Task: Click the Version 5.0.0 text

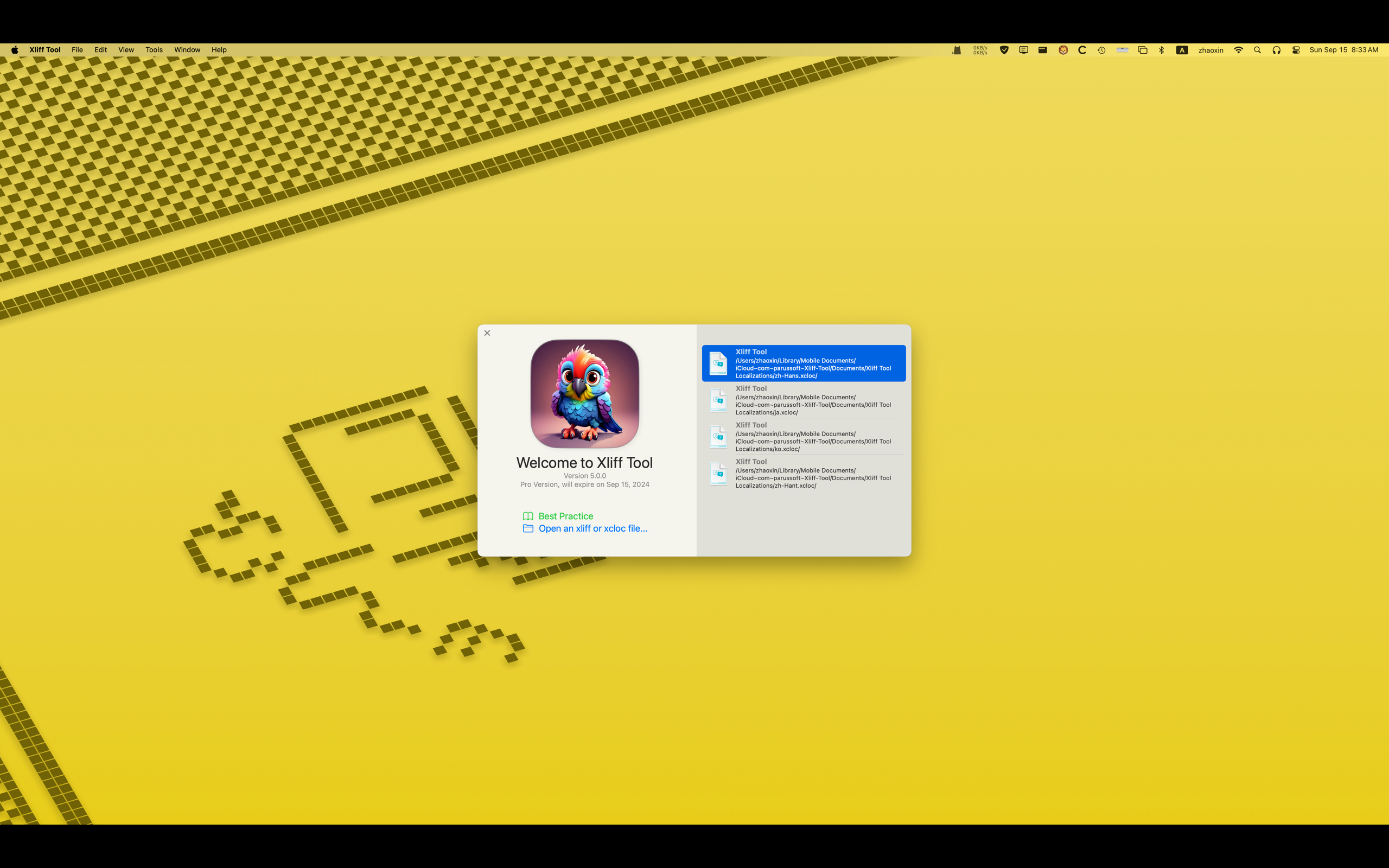Action: point(584,475)
